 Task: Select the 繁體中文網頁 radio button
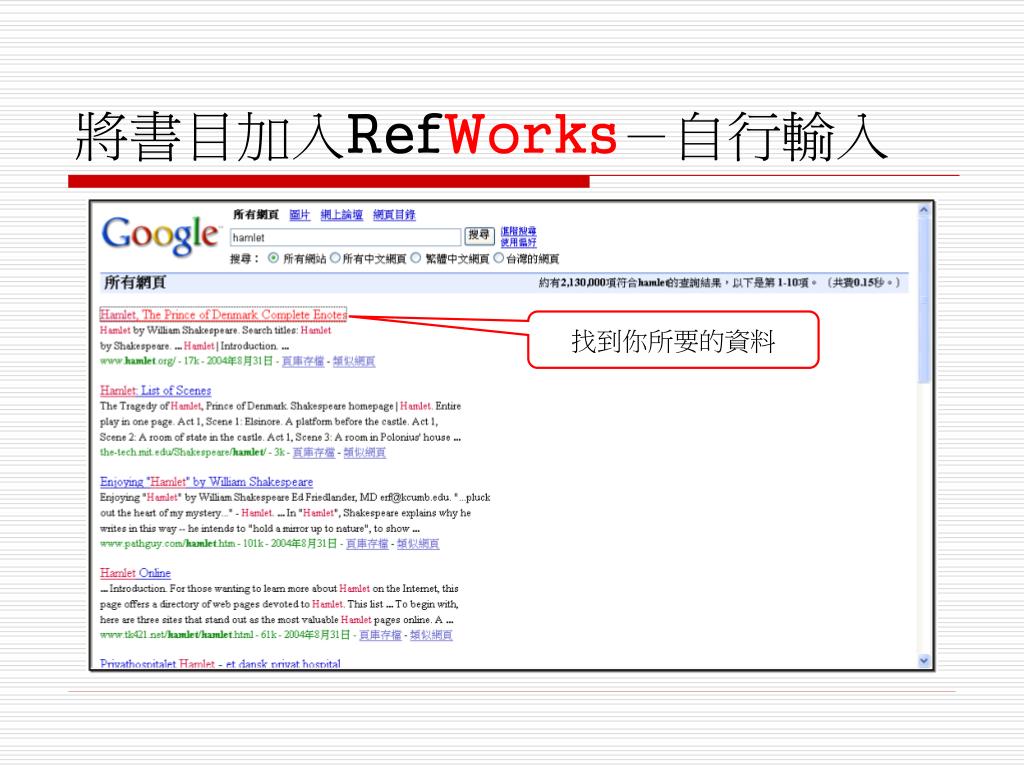[x=416, y=258]
